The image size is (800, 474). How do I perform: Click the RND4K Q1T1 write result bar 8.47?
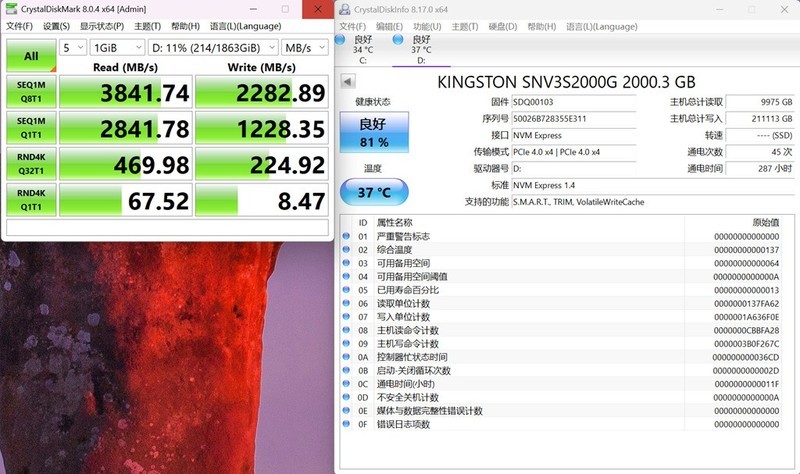[x=262, y=200]
